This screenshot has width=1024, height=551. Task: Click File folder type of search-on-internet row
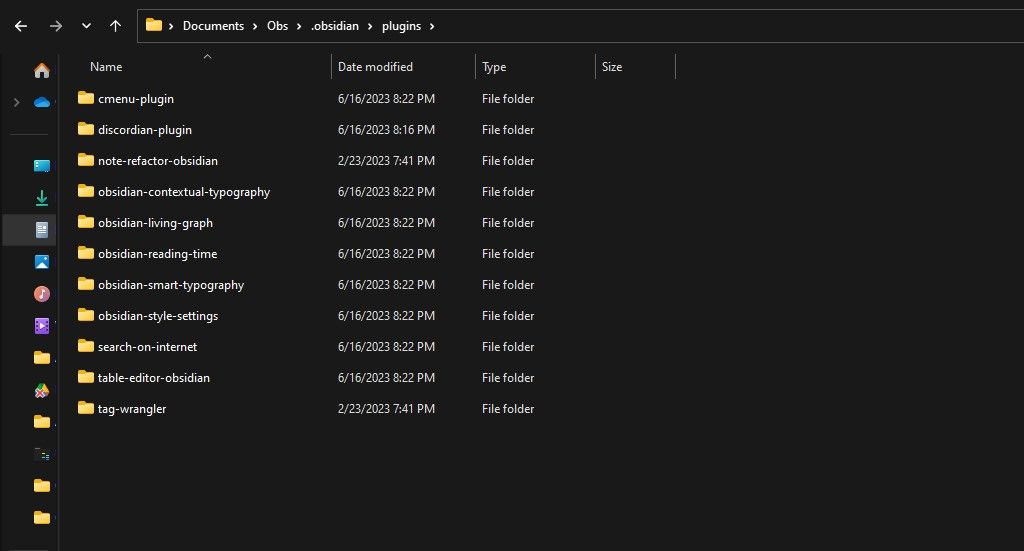tap(508, 347)
